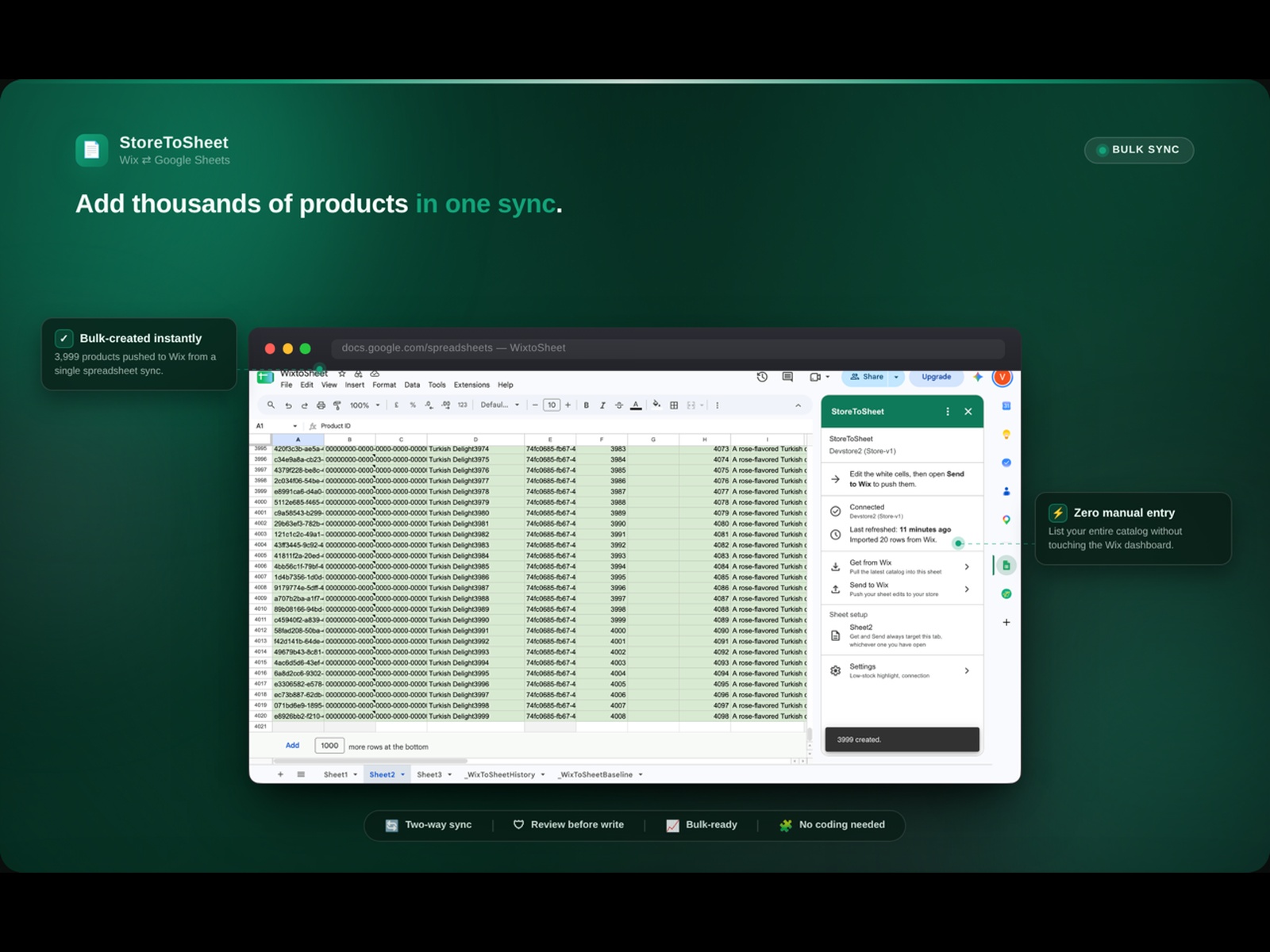Open the Data menu
This screenshot has height=952, width=1270.
click(x=412, y=385)
